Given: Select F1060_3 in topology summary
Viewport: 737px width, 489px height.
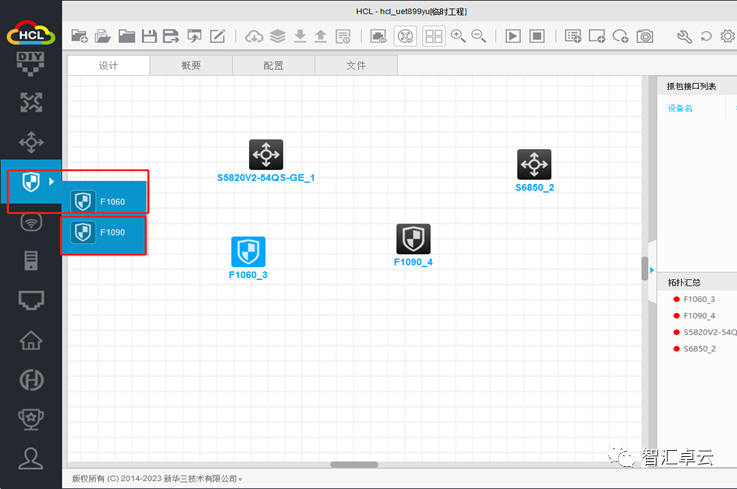Looking at the screenshot, I should tap(699, 299).
